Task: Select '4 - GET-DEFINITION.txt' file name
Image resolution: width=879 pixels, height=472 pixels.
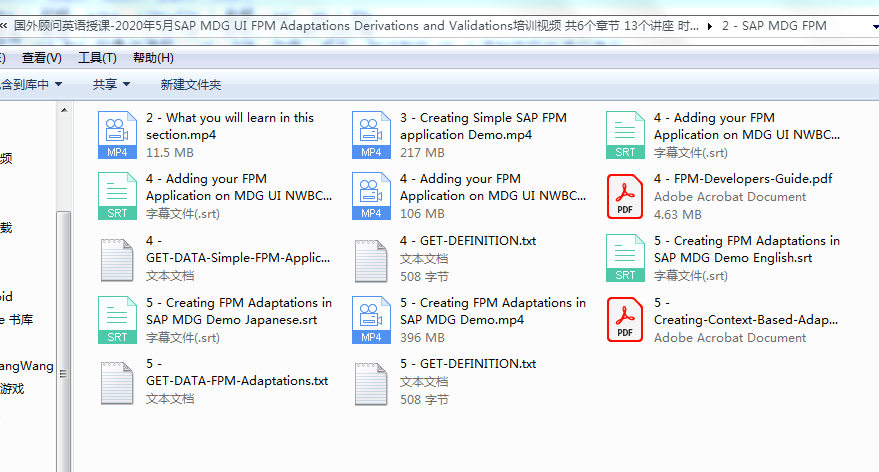Action: pyautogui.click(x=468, y=240)
